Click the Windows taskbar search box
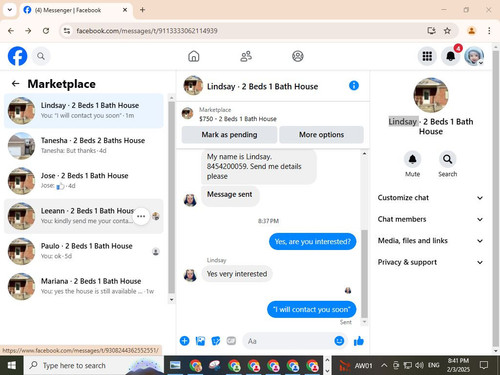The image size is (500, 375). (x=93, y=365)
